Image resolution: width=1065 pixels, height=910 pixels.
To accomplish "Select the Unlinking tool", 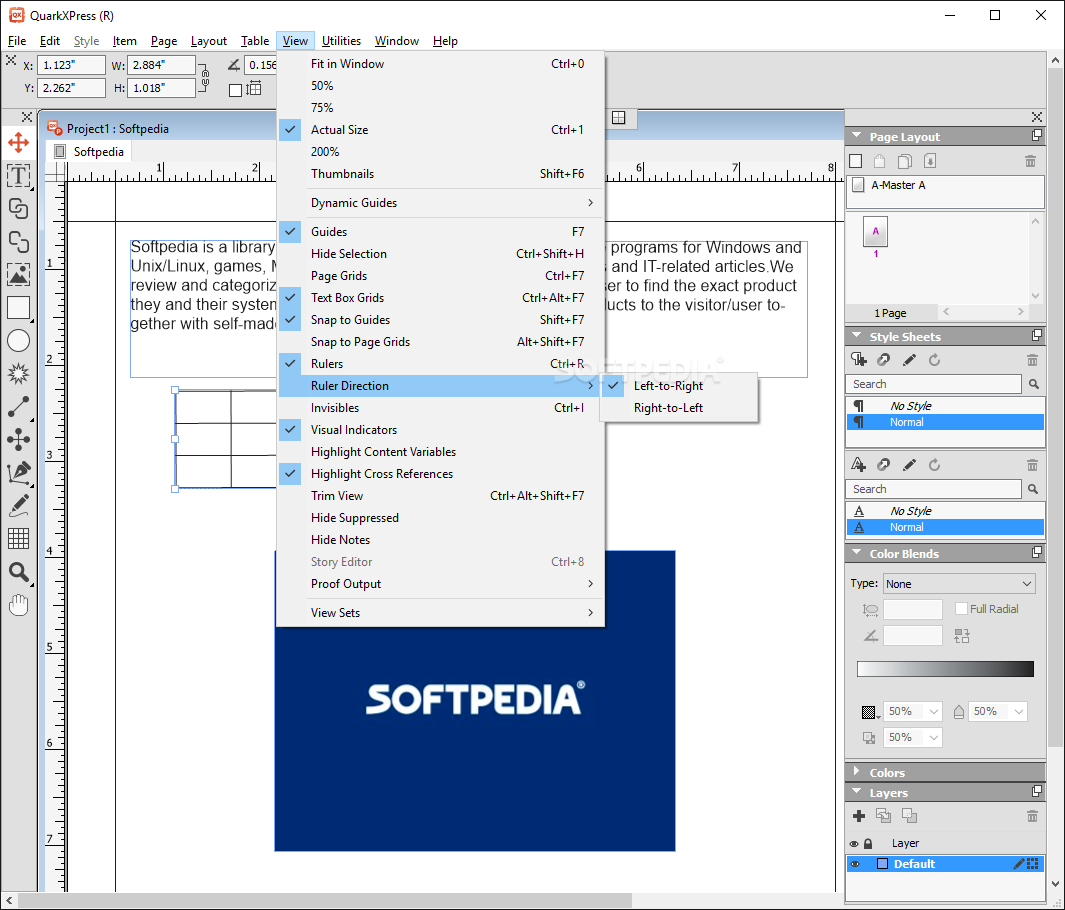I will tap(18, 242).
